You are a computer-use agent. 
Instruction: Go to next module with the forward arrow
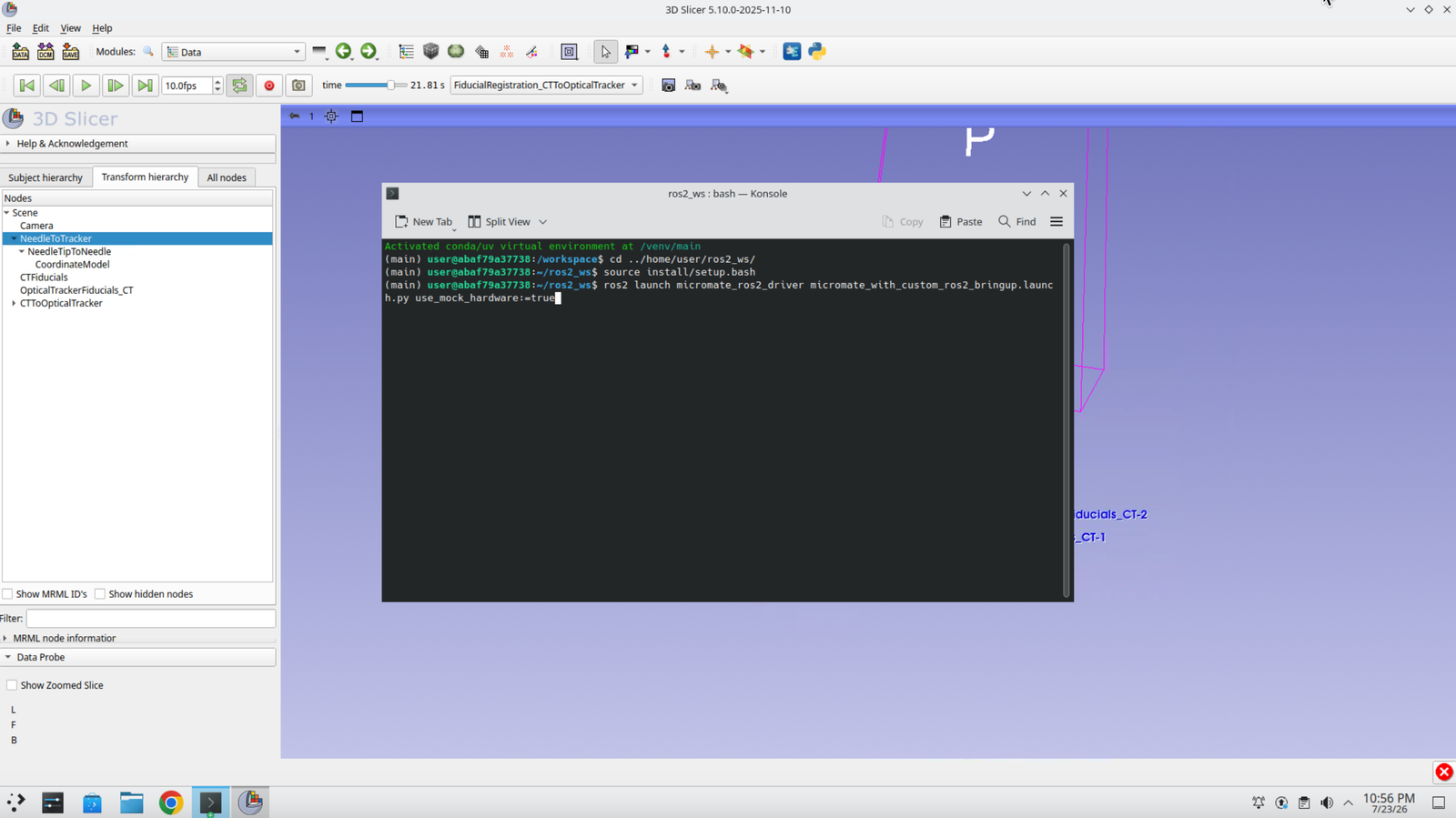[x=369, y=52]
